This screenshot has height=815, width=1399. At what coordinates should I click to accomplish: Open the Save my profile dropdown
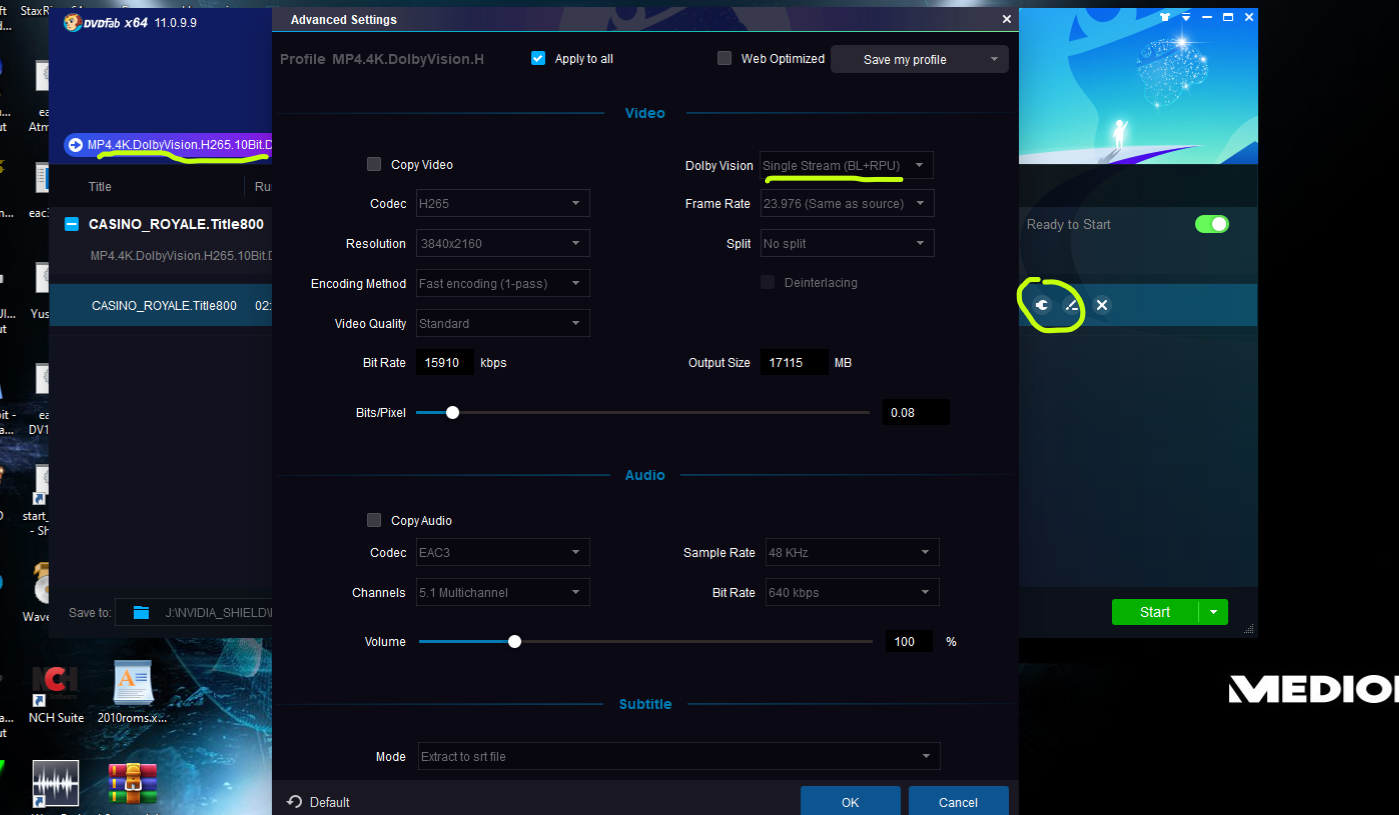tap(918, 60)
